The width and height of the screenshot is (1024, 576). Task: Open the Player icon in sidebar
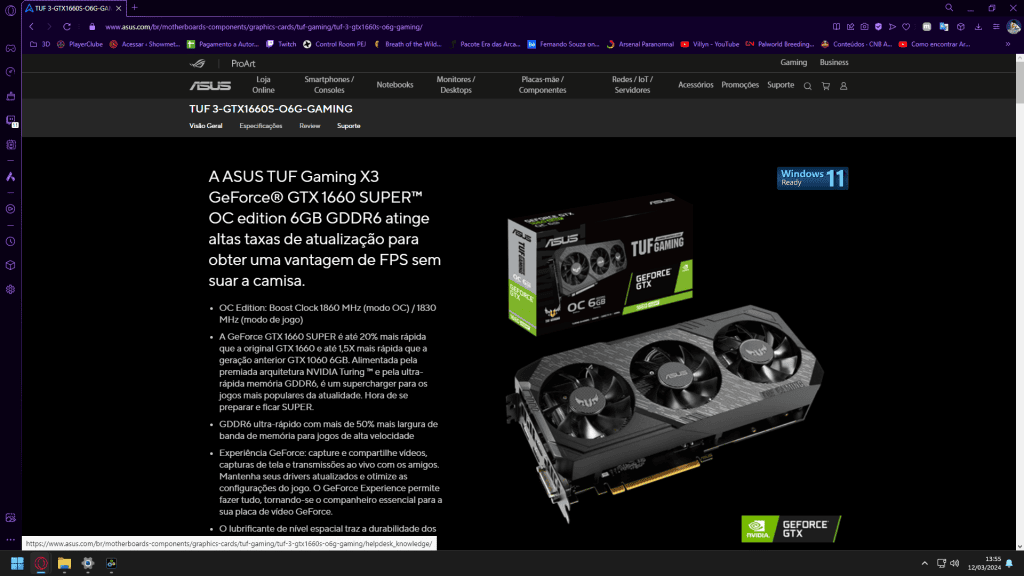point(10,209)
